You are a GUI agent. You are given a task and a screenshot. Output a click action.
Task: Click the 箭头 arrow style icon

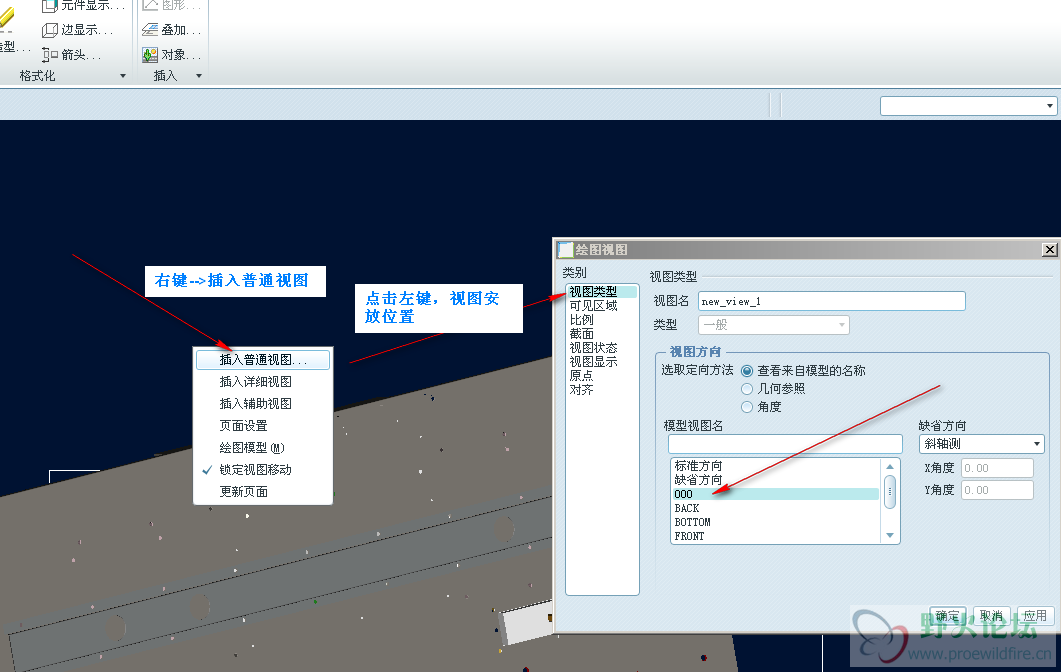(x=49, y=54)
